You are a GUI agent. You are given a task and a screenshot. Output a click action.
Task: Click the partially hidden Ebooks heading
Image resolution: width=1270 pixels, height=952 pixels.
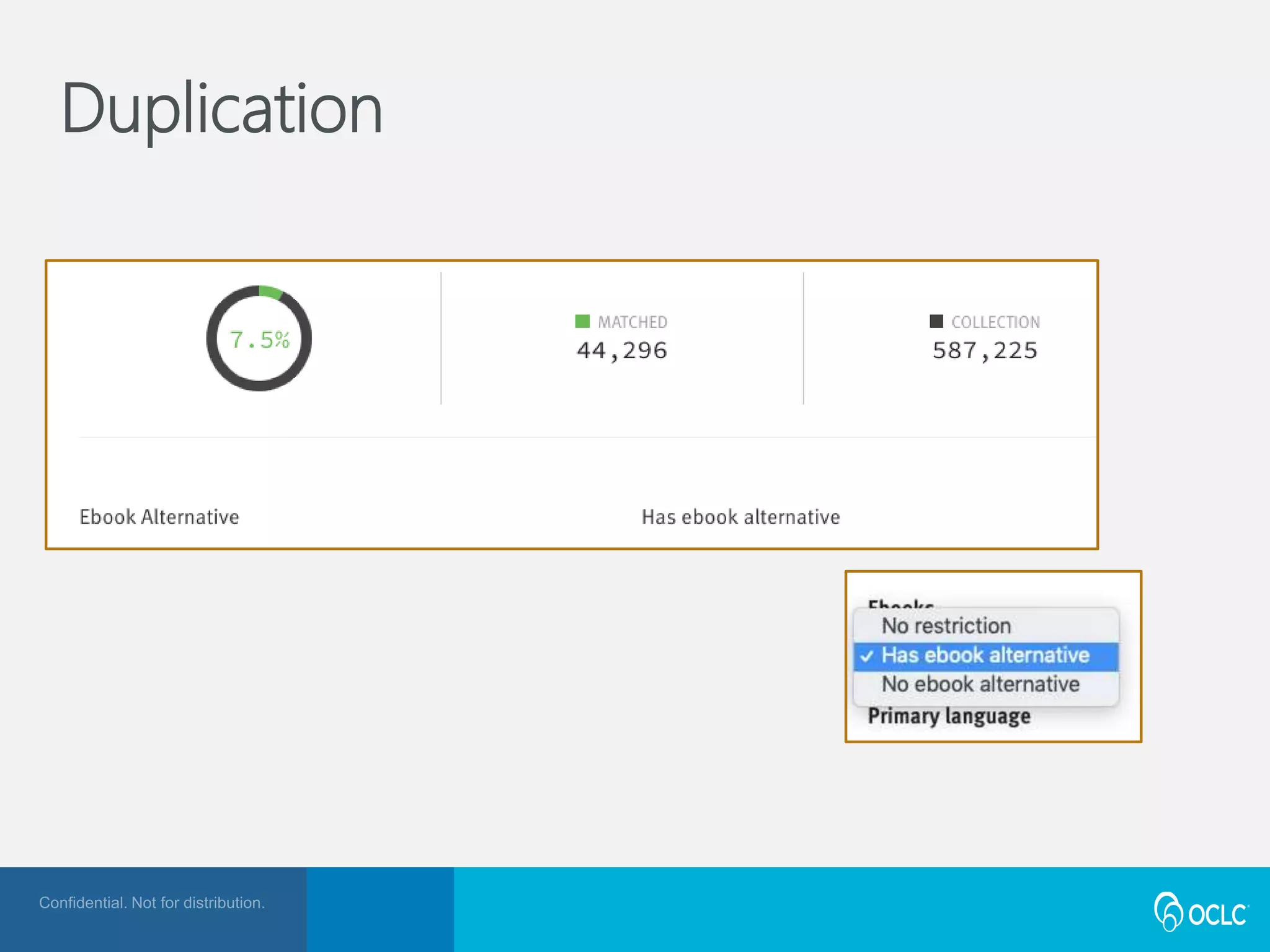[x=900, y=603]
